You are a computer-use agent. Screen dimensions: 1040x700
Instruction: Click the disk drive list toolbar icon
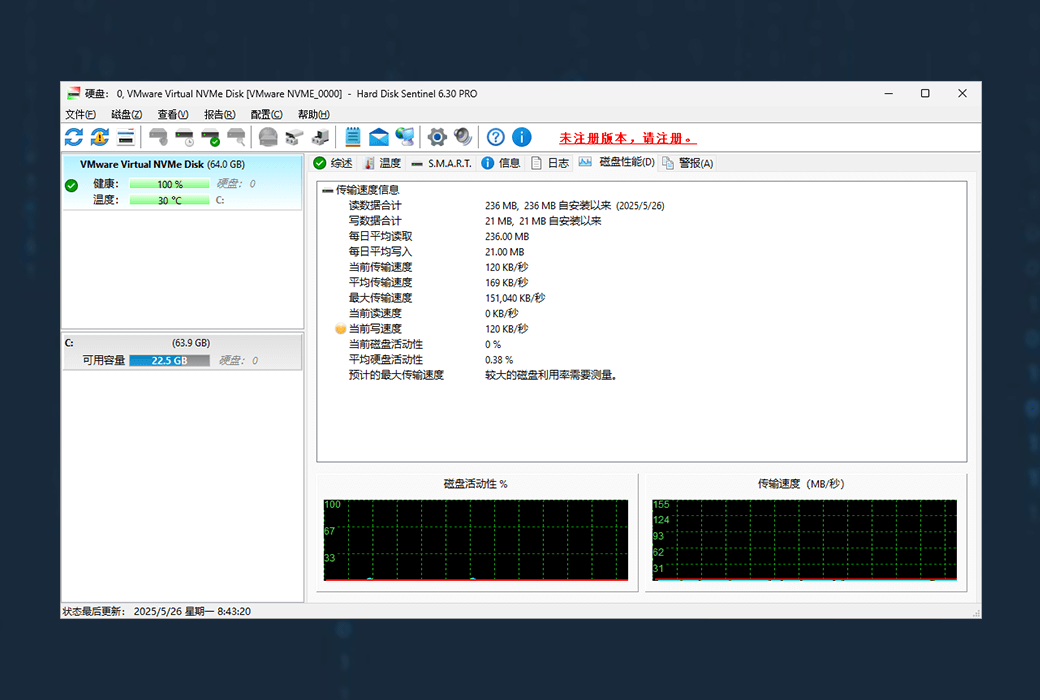pos(126,137)
